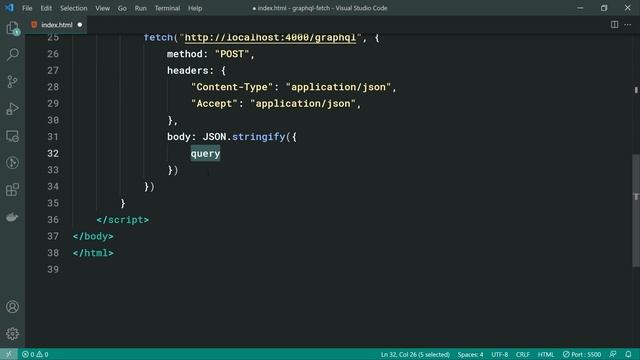Screen dimensions: 640x360
Task: Split the editor to the right
Action: [x=614, y=24]
